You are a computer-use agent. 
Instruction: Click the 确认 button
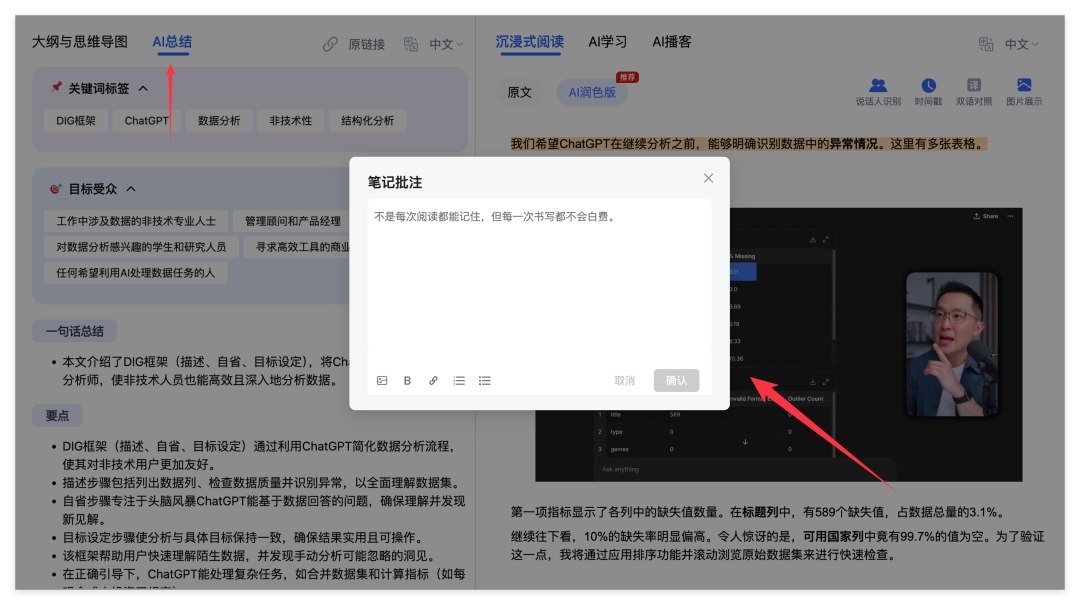coord(676,381)
